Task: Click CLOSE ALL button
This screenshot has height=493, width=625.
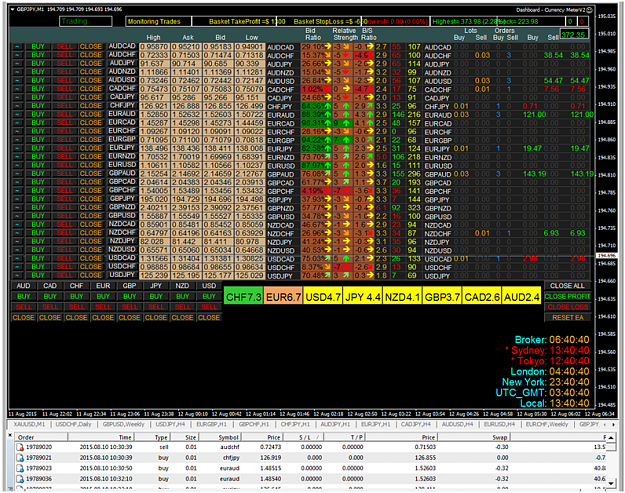Action: pyautogui.click(x=567, y=286)
